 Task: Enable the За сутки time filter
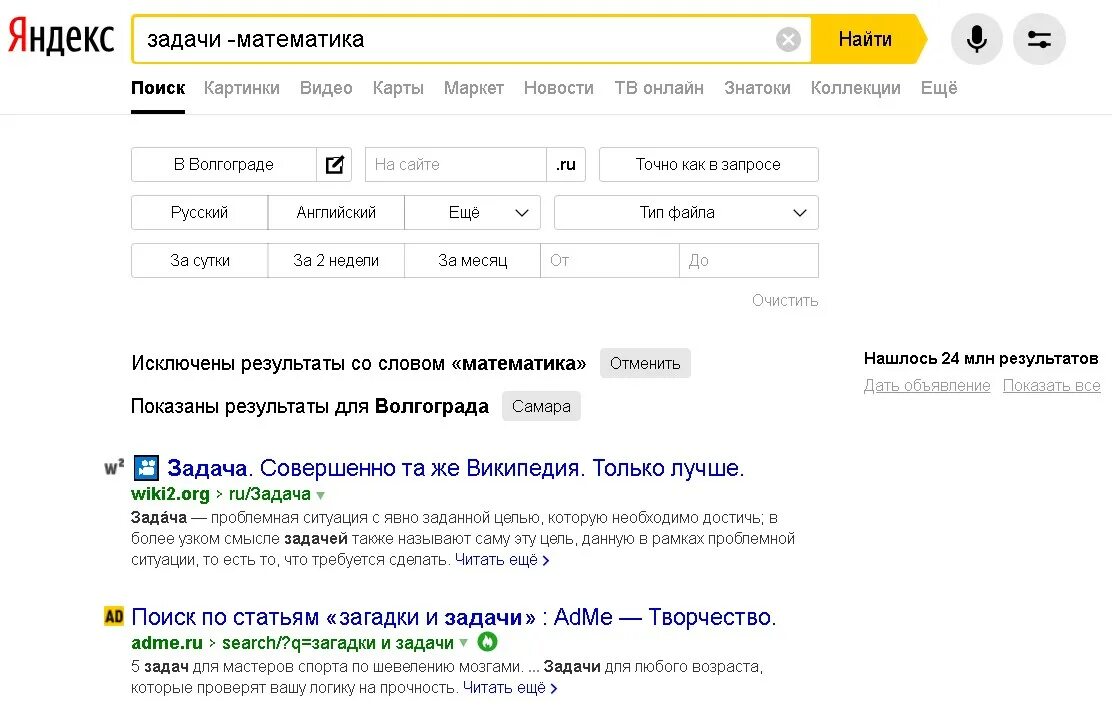pos(198,260)
